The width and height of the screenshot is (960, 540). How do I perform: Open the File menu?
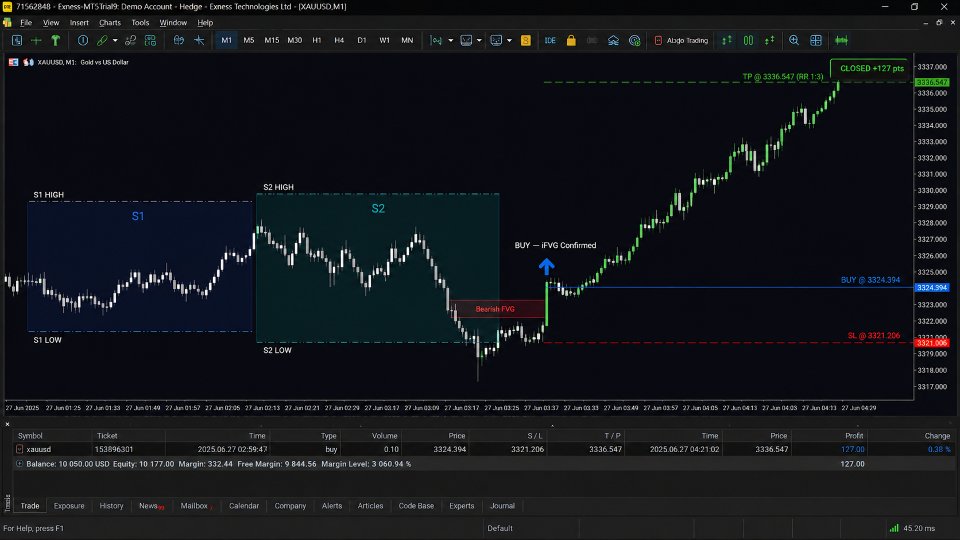point(26,23)
